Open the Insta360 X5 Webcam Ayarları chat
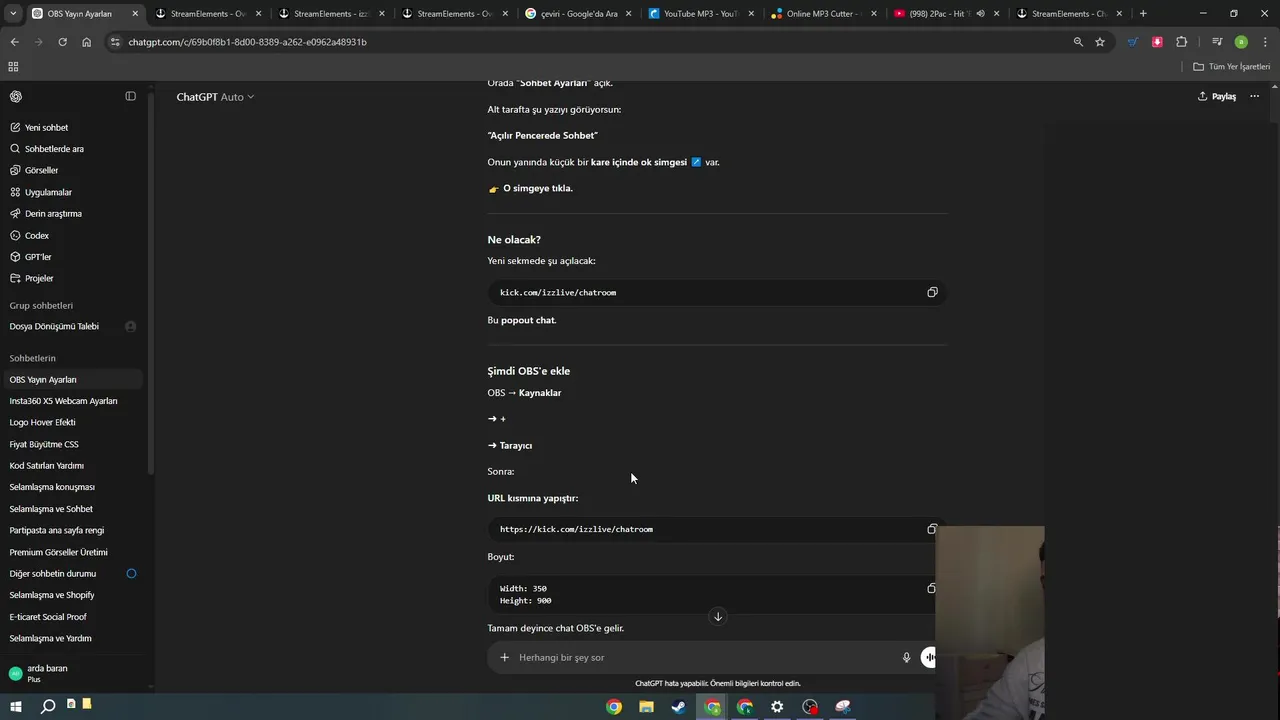The width and height of the screenshot is (1280, 720). (75, 401)
